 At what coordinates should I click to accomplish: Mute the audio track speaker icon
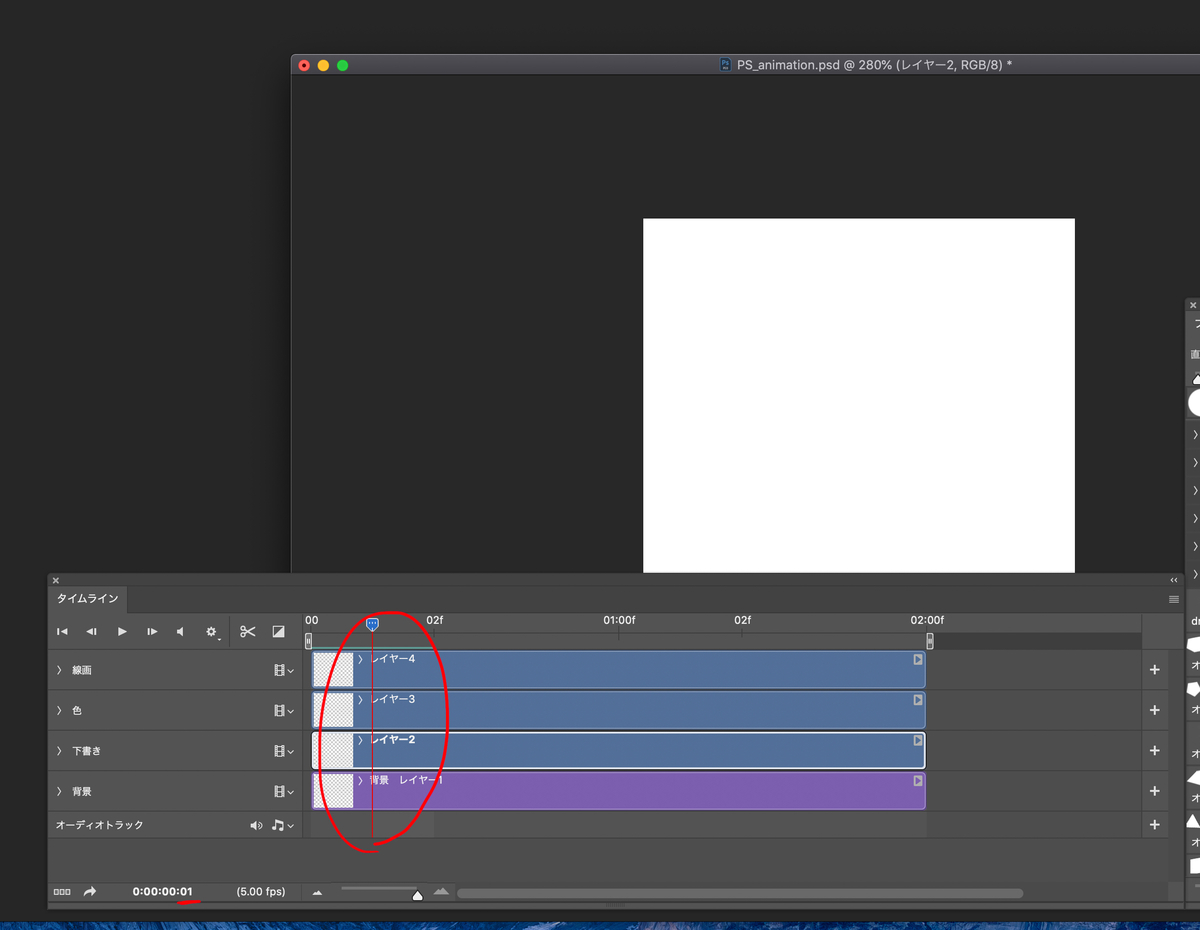coord(256,825)
